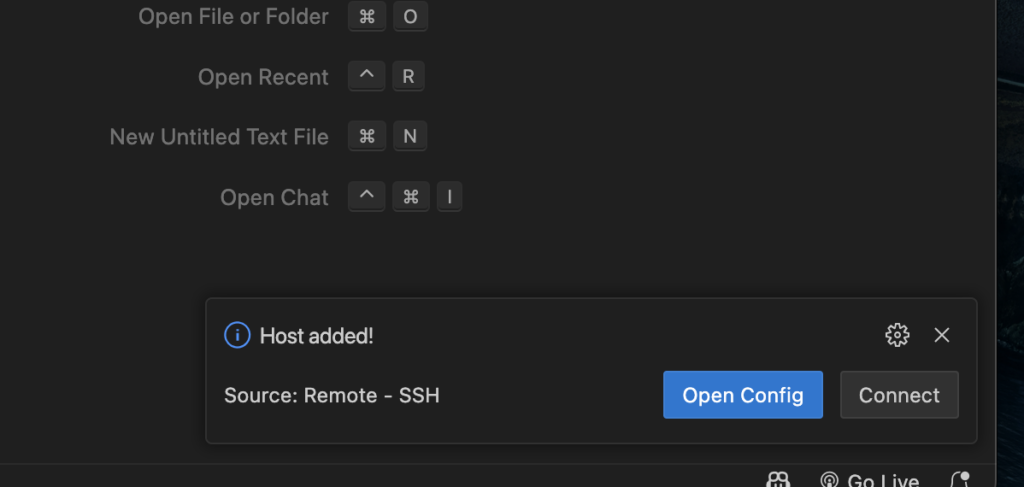Click the R keycap beside Open Recent
The height and width of the screenshot is (487, 1024).
(x=409, y=77)
